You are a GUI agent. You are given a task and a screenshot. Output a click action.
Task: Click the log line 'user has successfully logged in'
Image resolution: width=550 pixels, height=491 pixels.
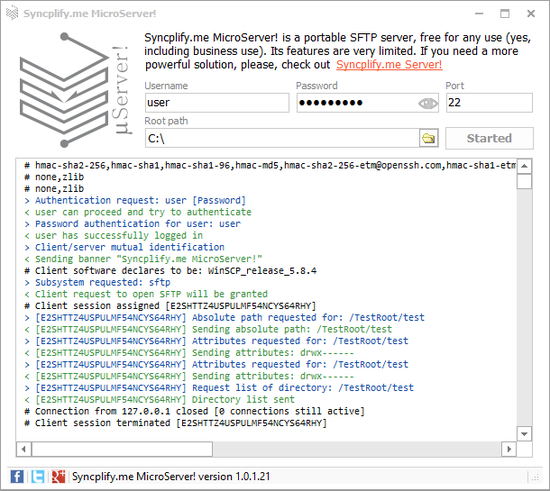click(x=114, y=235)
